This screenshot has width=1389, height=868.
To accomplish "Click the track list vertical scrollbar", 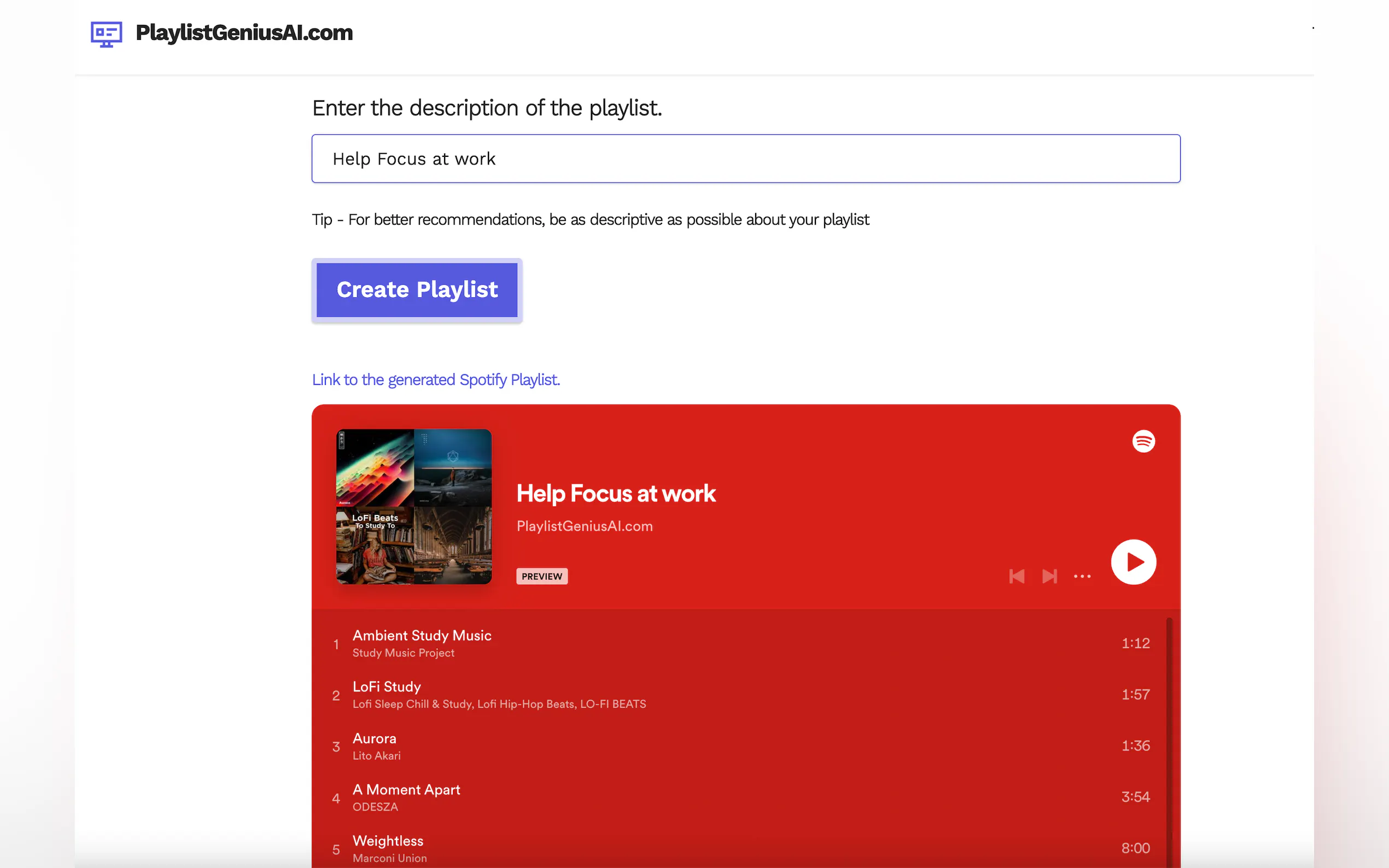I will coord(1169,741).
